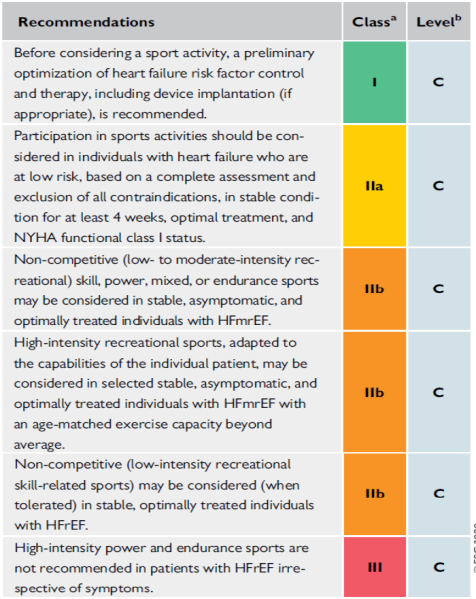
Task: Click the Class column header
Action: pyautogui.click(x=374, y=21)
